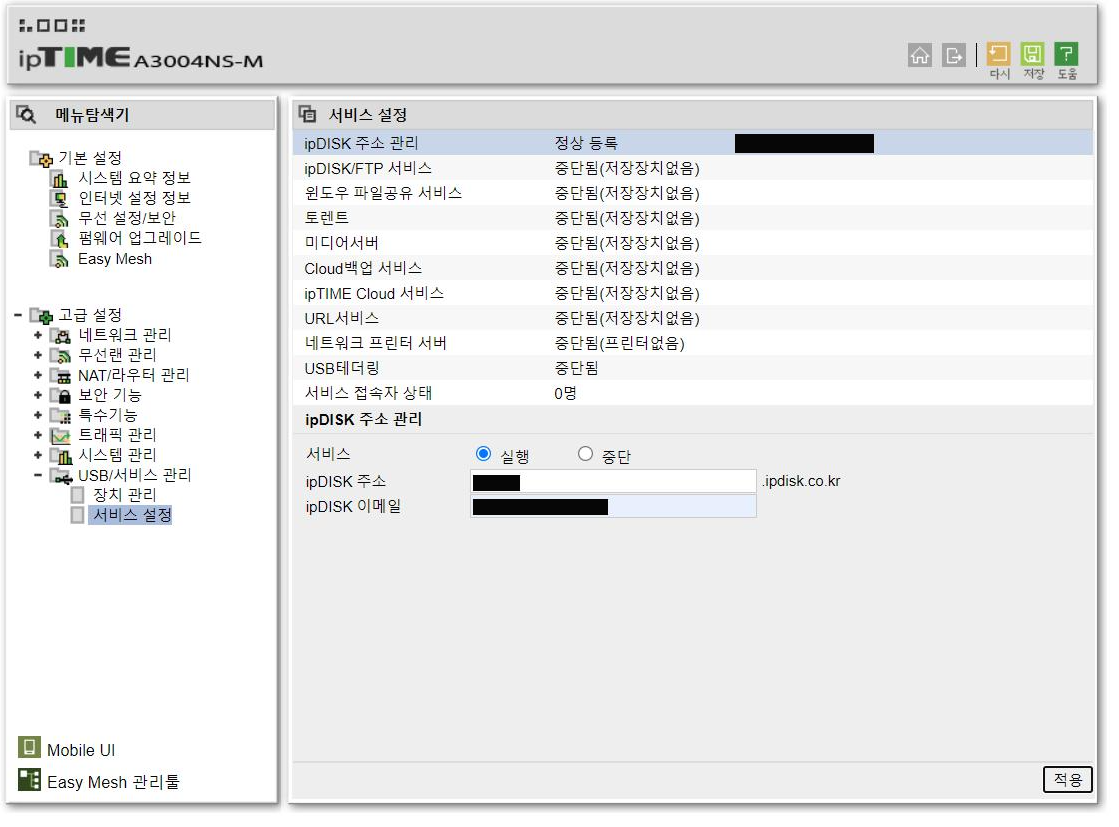Click the 특수기능 icon
This screenshot has width=1119, height=827.
[x=61, y=415]
